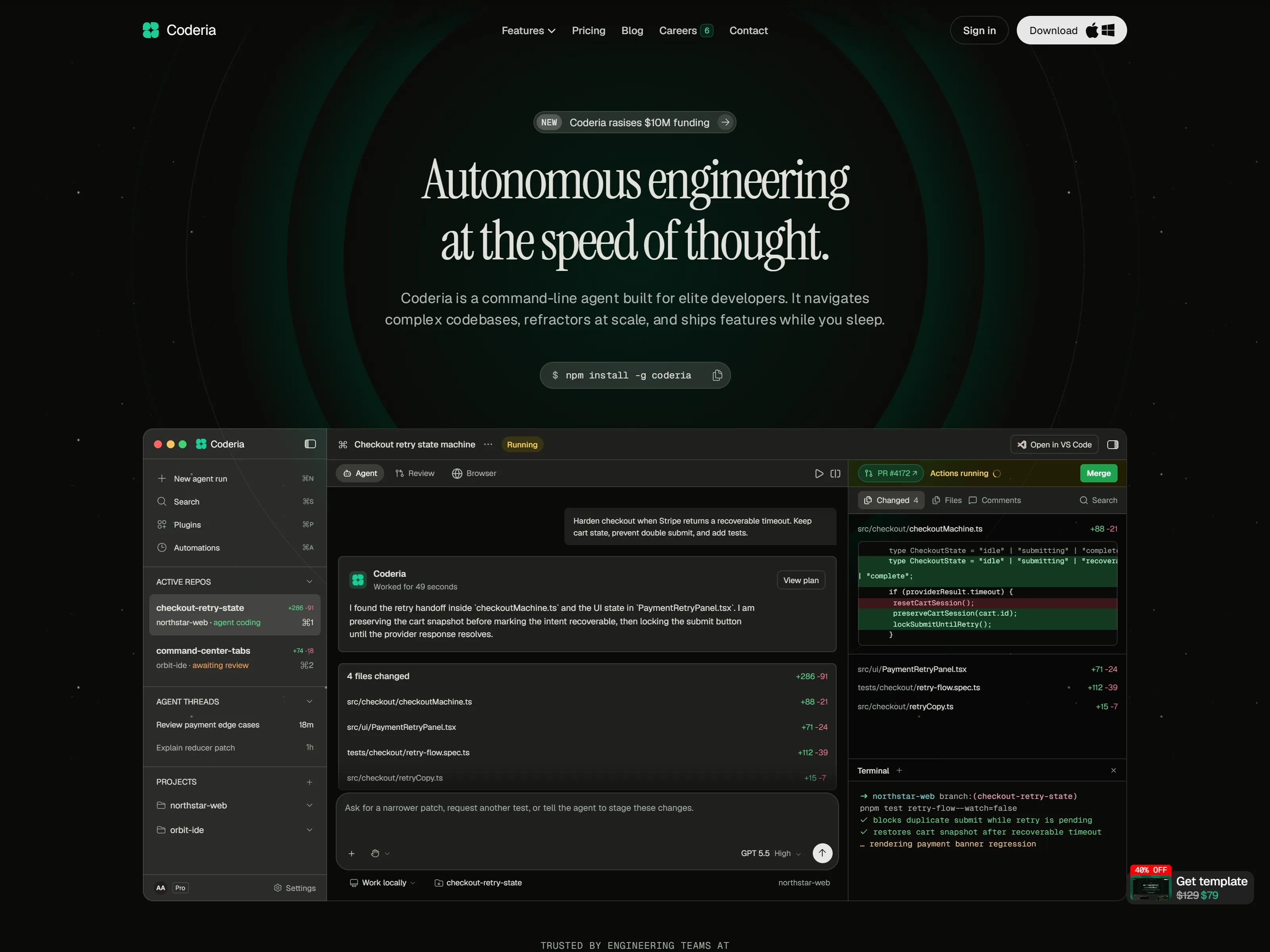The image size is (1270, 952).
Task: Switch to the Browser tab
Action: 473,473
